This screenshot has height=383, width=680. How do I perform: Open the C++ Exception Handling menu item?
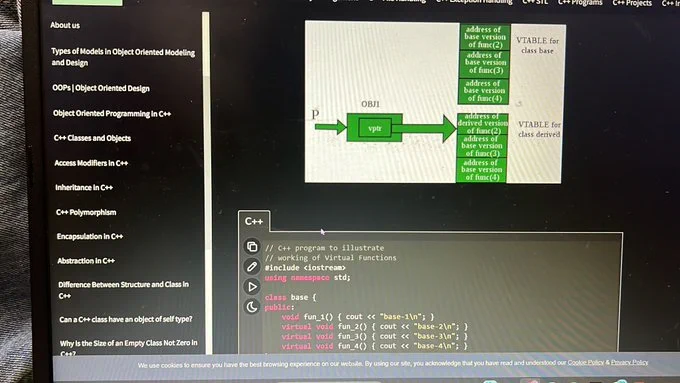tap(474, 2)
